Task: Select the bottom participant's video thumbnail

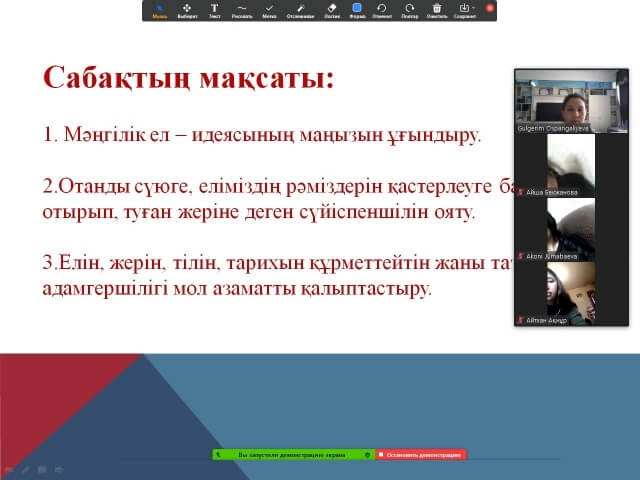Action: 571,293
